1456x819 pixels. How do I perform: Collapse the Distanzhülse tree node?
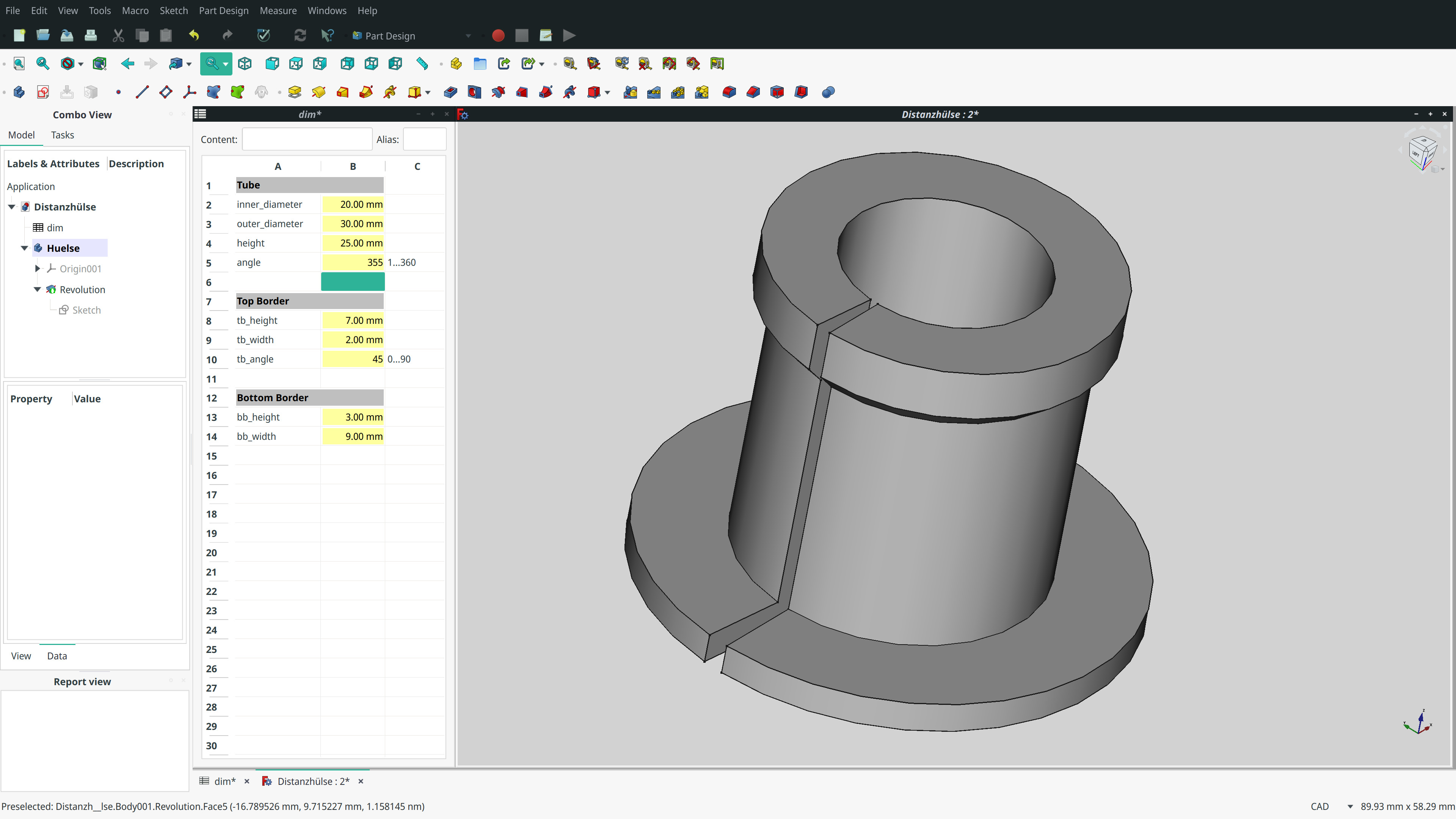[x=11, y=207]
